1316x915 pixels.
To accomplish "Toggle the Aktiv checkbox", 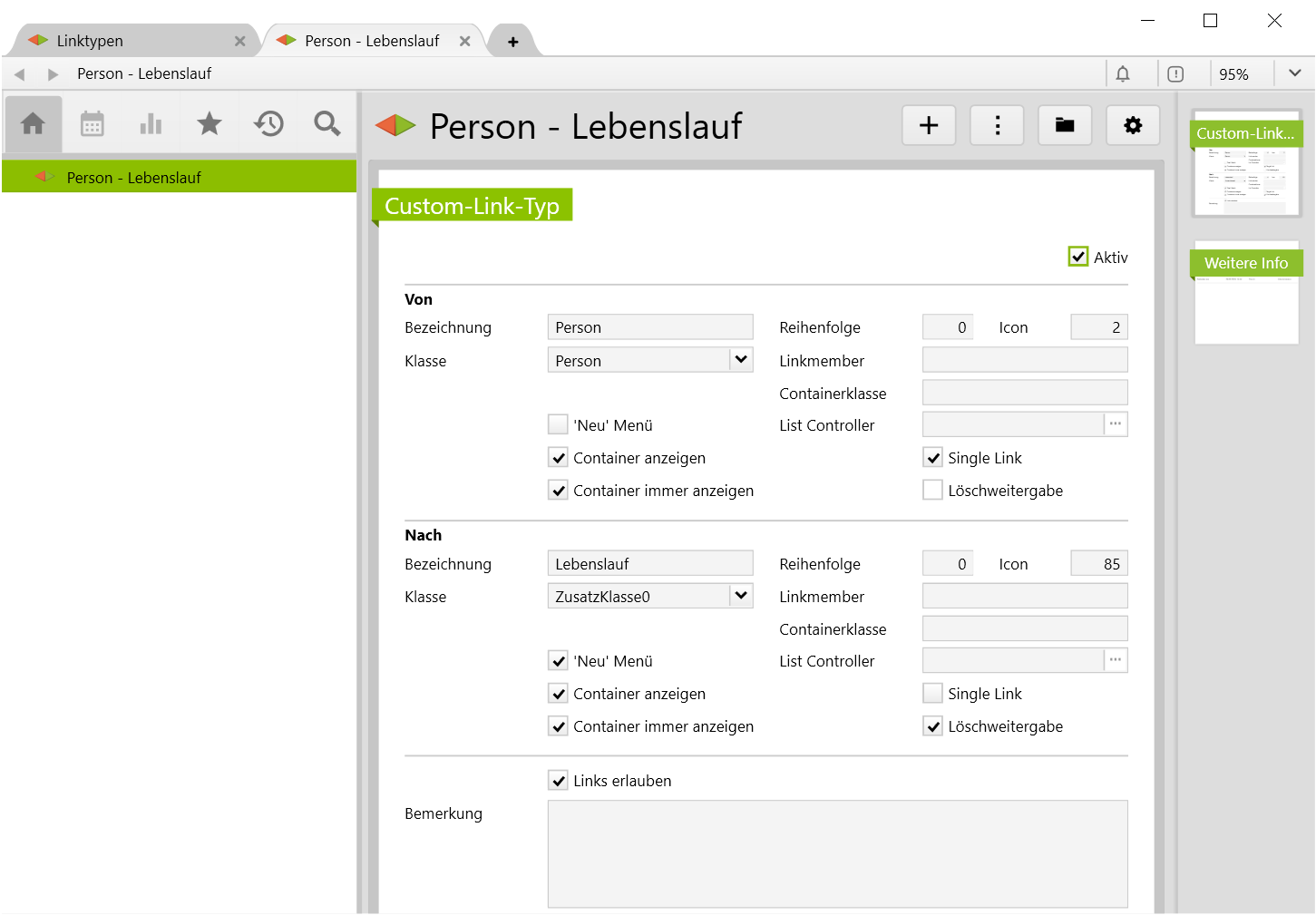I will point(1077,257).
